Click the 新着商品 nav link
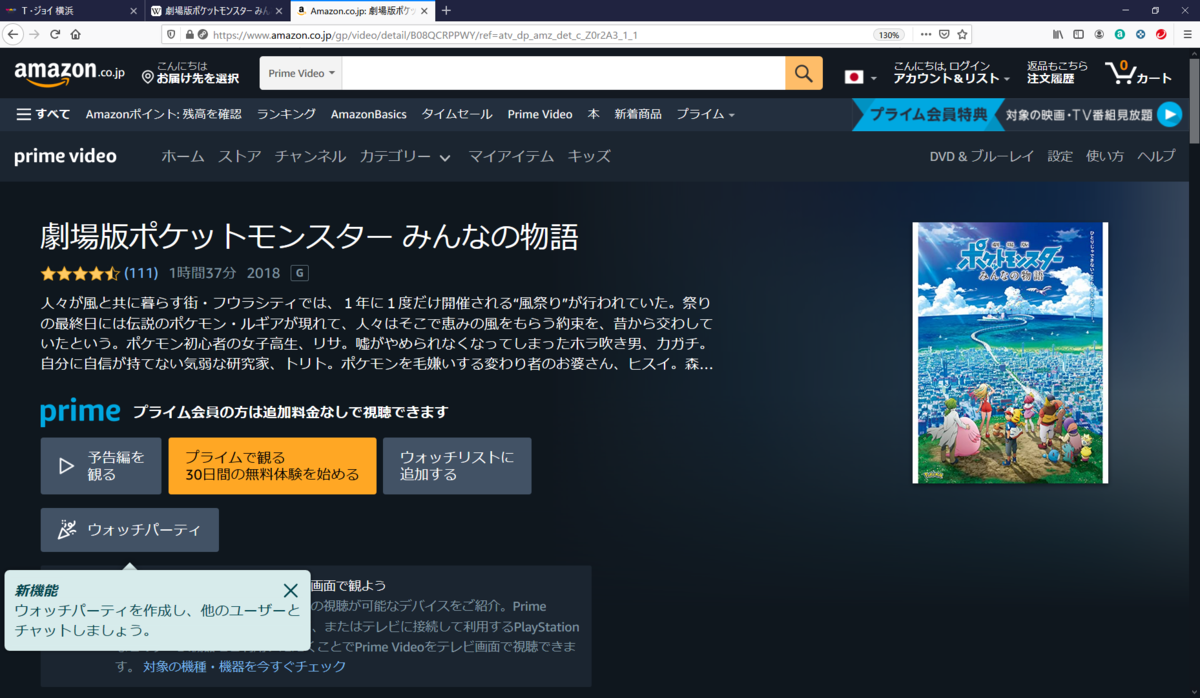This screenshot has width=1200, height=698. point(638,114)
